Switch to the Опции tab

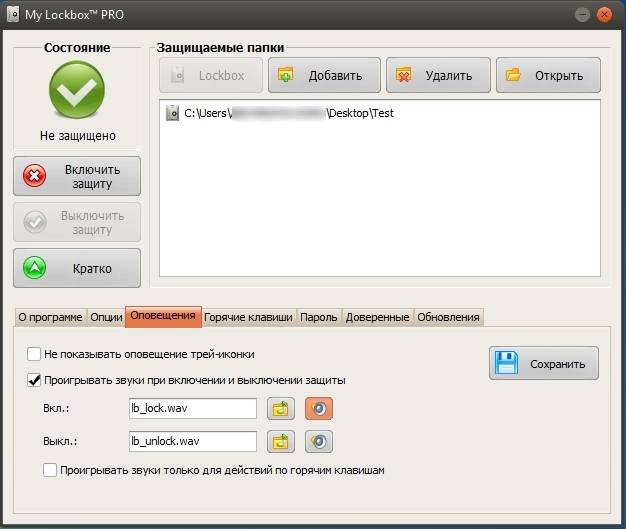click(106, 317)
